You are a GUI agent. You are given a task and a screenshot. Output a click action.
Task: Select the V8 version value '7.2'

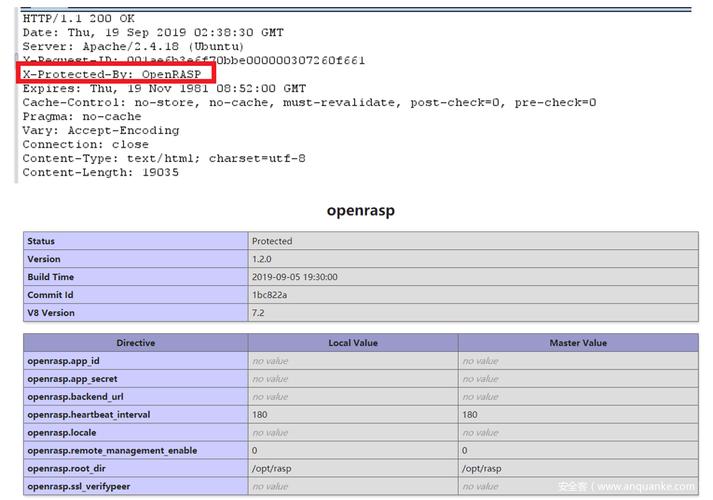[258, 313]
